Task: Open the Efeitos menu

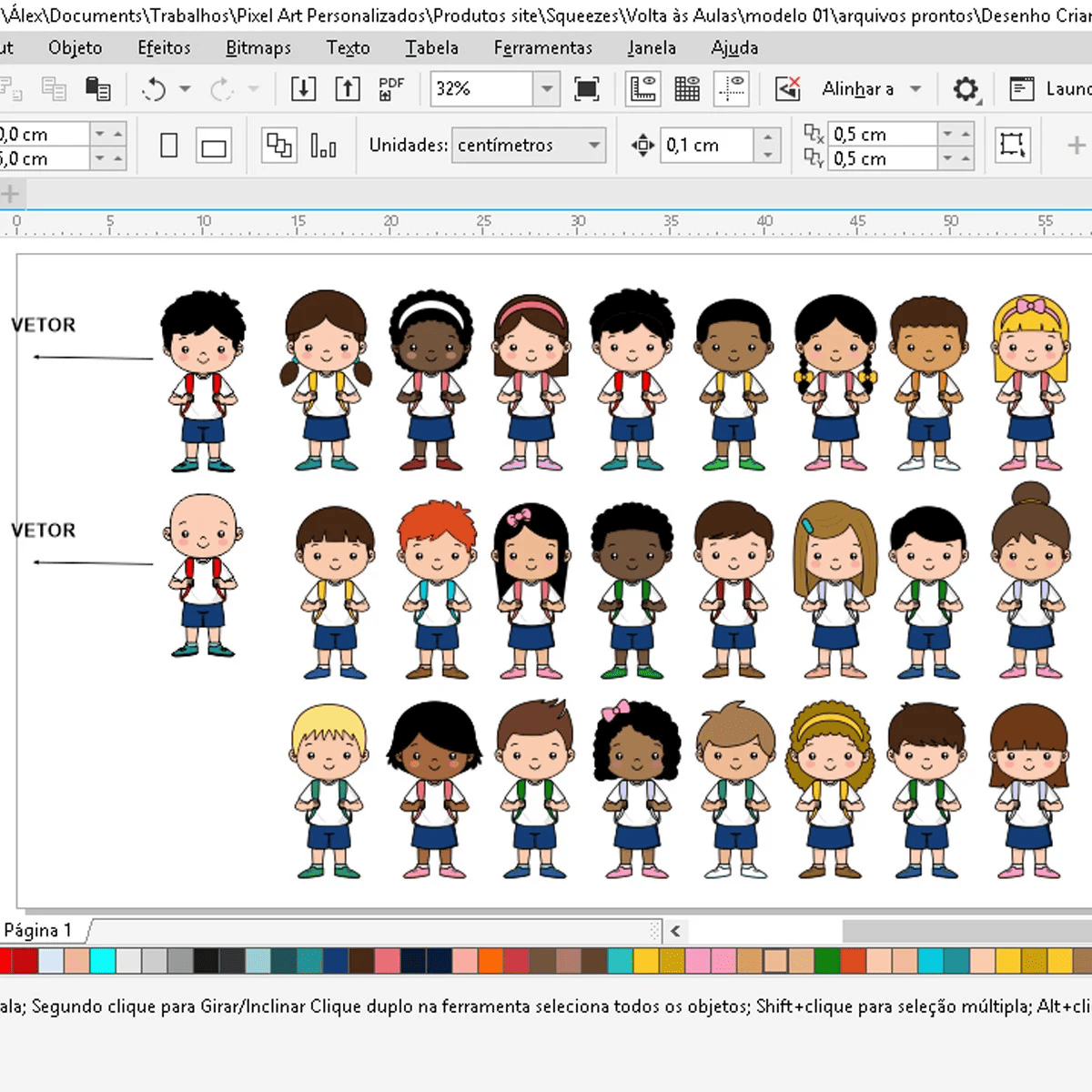Action: point(164,48)
